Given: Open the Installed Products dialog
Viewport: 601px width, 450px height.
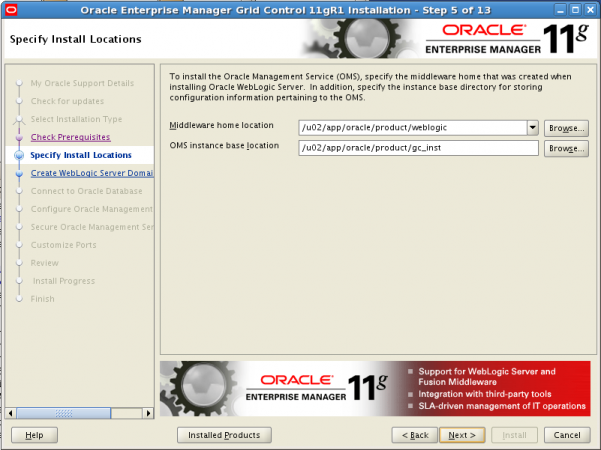Looking at the screenshot, I should click(x=224, y=435).
